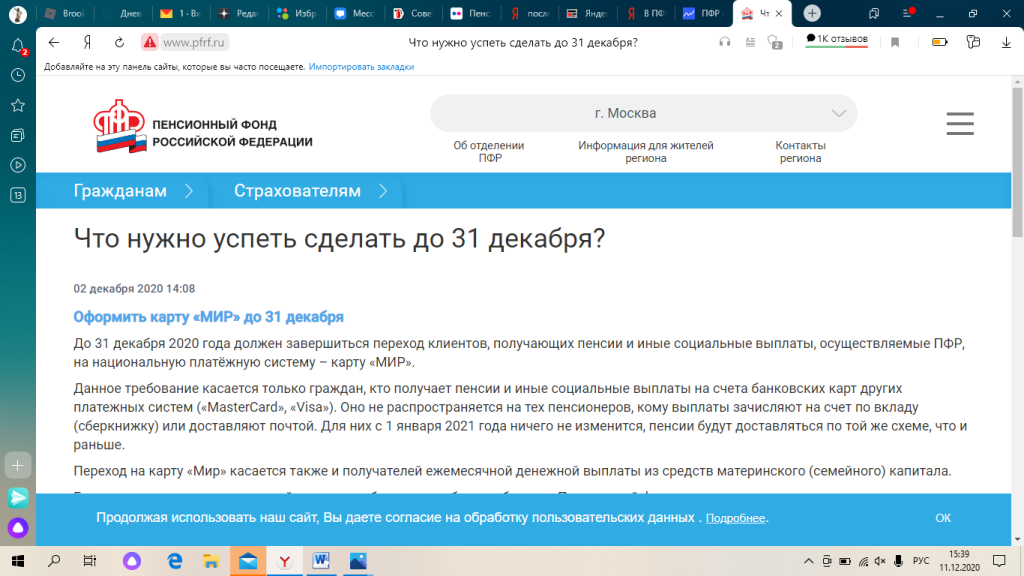This screenshot has width=1024, height=576.
Task: Switch to the ПФР browser tab
Action: click(702, 13)
